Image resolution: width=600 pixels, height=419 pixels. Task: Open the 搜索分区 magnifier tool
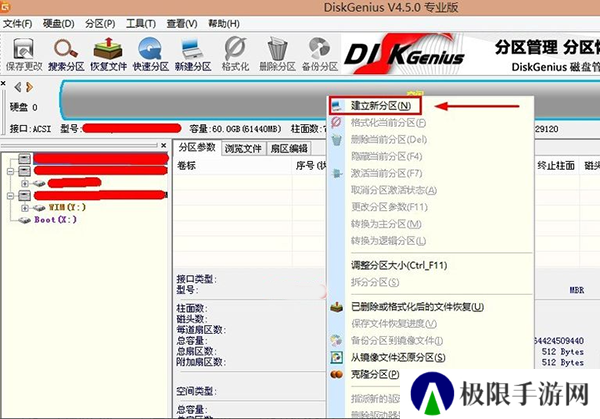66,54
